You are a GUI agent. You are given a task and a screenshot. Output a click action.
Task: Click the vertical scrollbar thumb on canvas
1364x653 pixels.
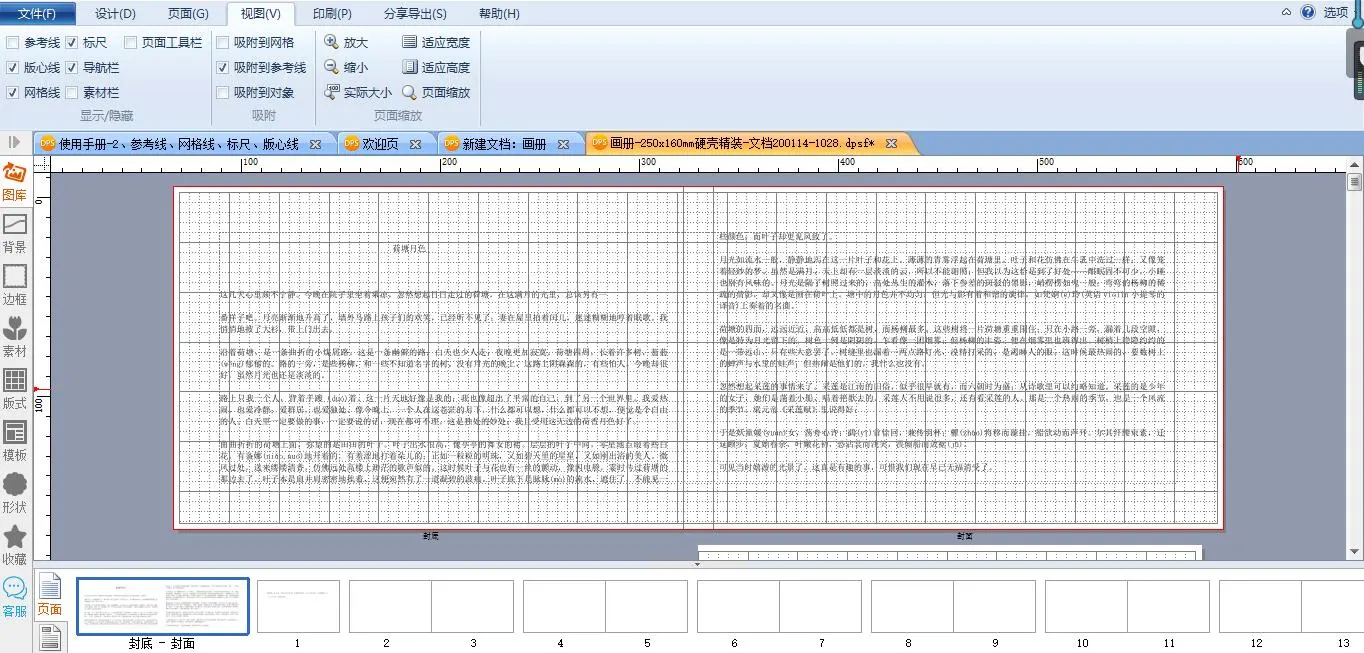click(1355, 182)
